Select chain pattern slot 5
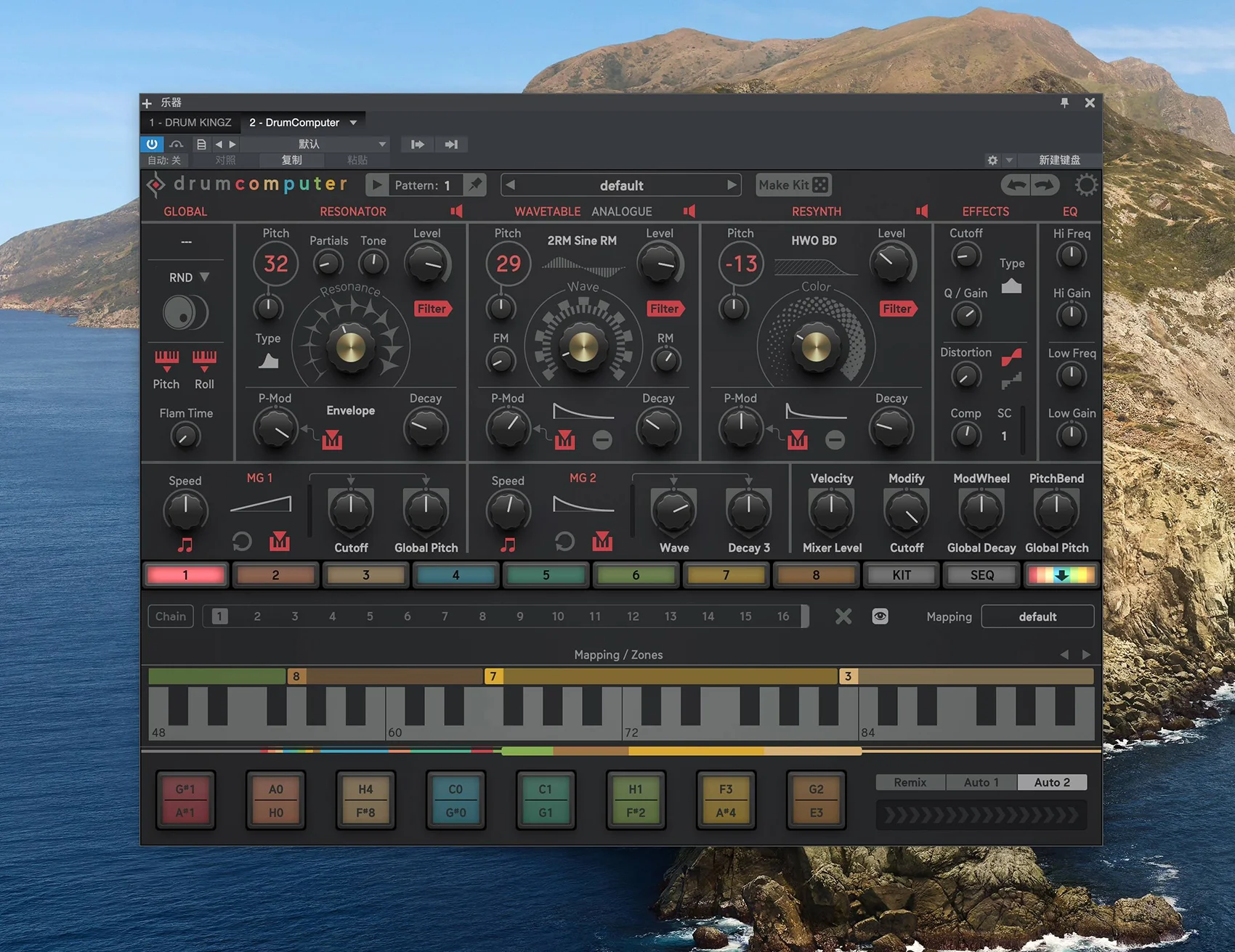This screenshot has width=1235, height=952. tap(370, 617)
